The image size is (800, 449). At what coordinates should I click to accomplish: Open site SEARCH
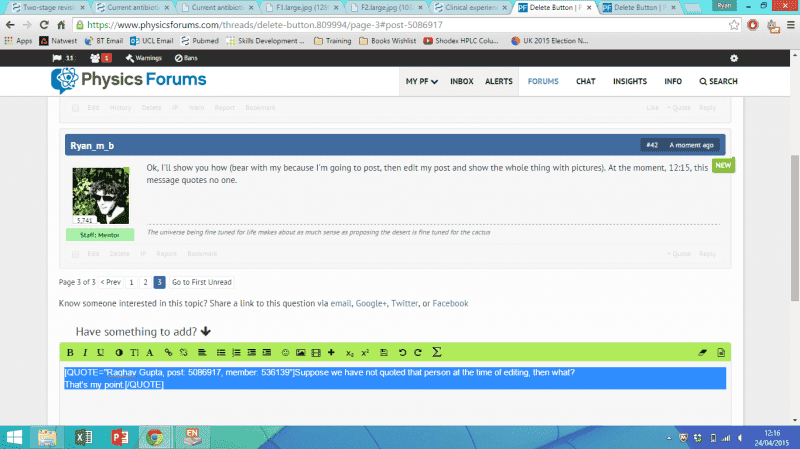718,81
